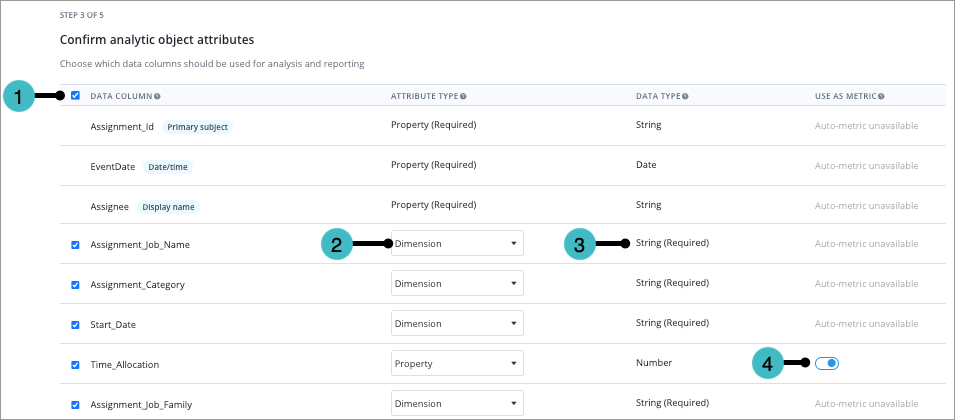Toggle the select-all checkbox in header row
The image size is (955, 420).
tap(75, 96)
